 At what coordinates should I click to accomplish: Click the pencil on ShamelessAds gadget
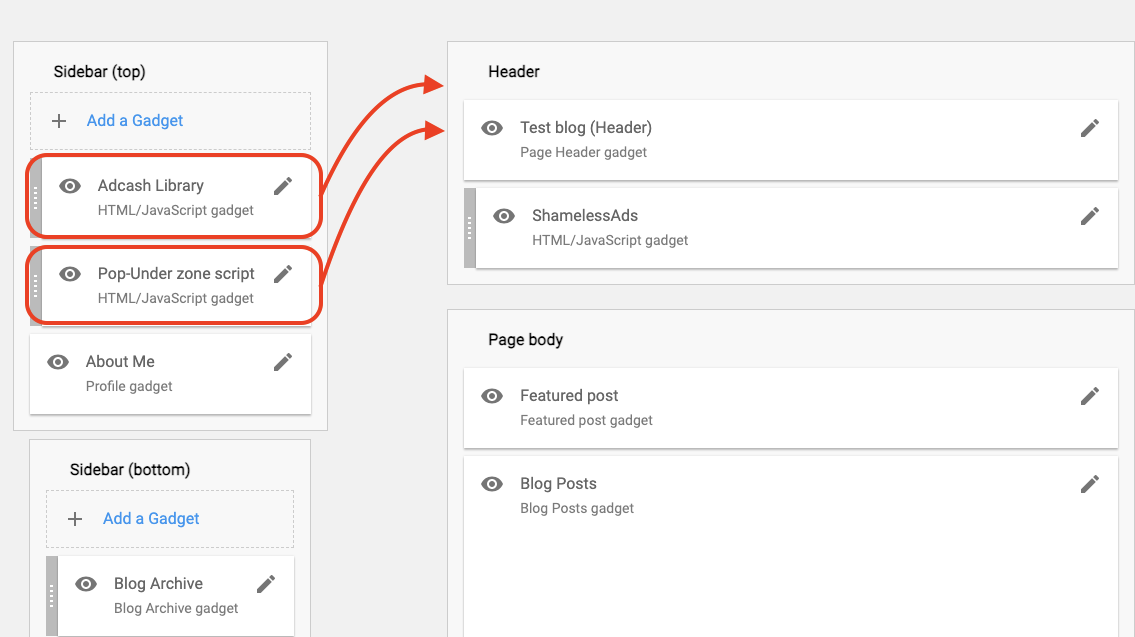pyautogui.click(x=1089, y=216)
